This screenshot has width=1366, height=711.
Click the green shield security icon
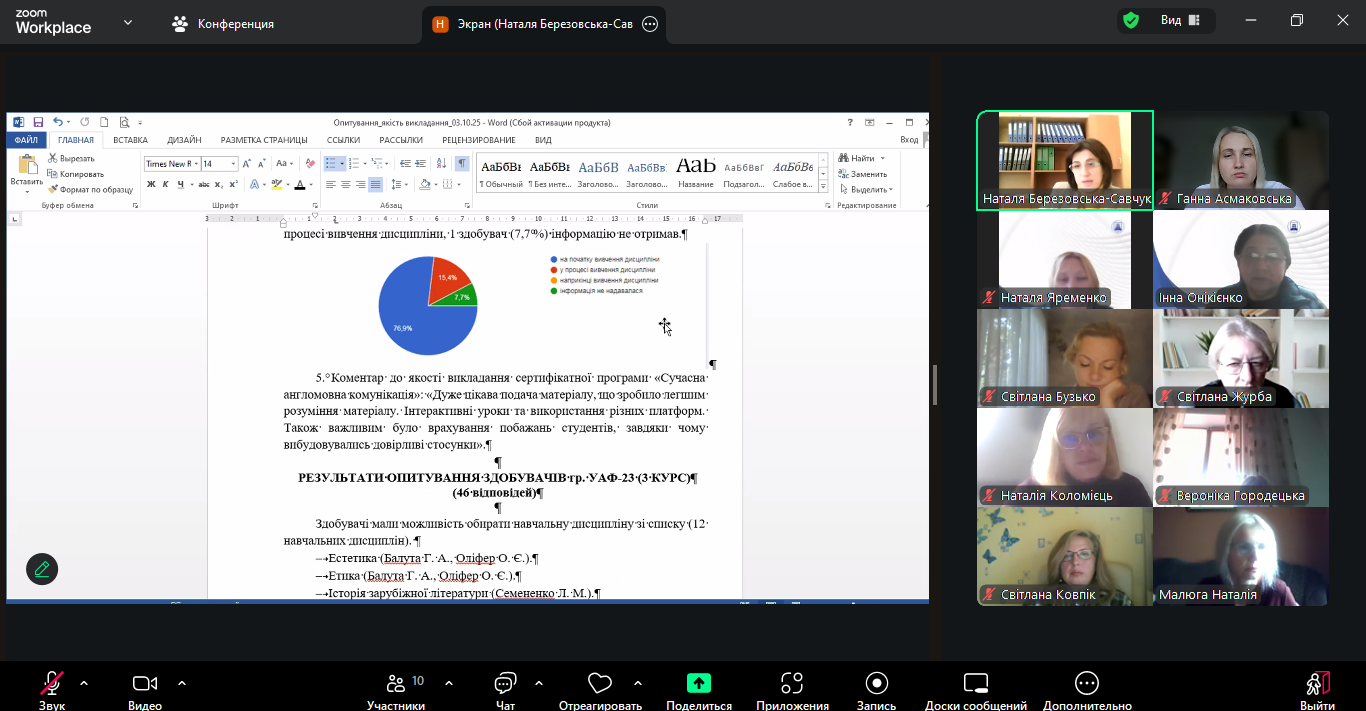coord(1131,21)
